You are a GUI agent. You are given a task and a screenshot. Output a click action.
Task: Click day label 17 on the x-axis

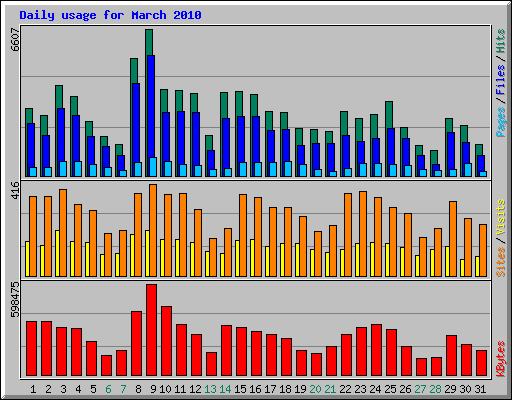coord(270,389)
